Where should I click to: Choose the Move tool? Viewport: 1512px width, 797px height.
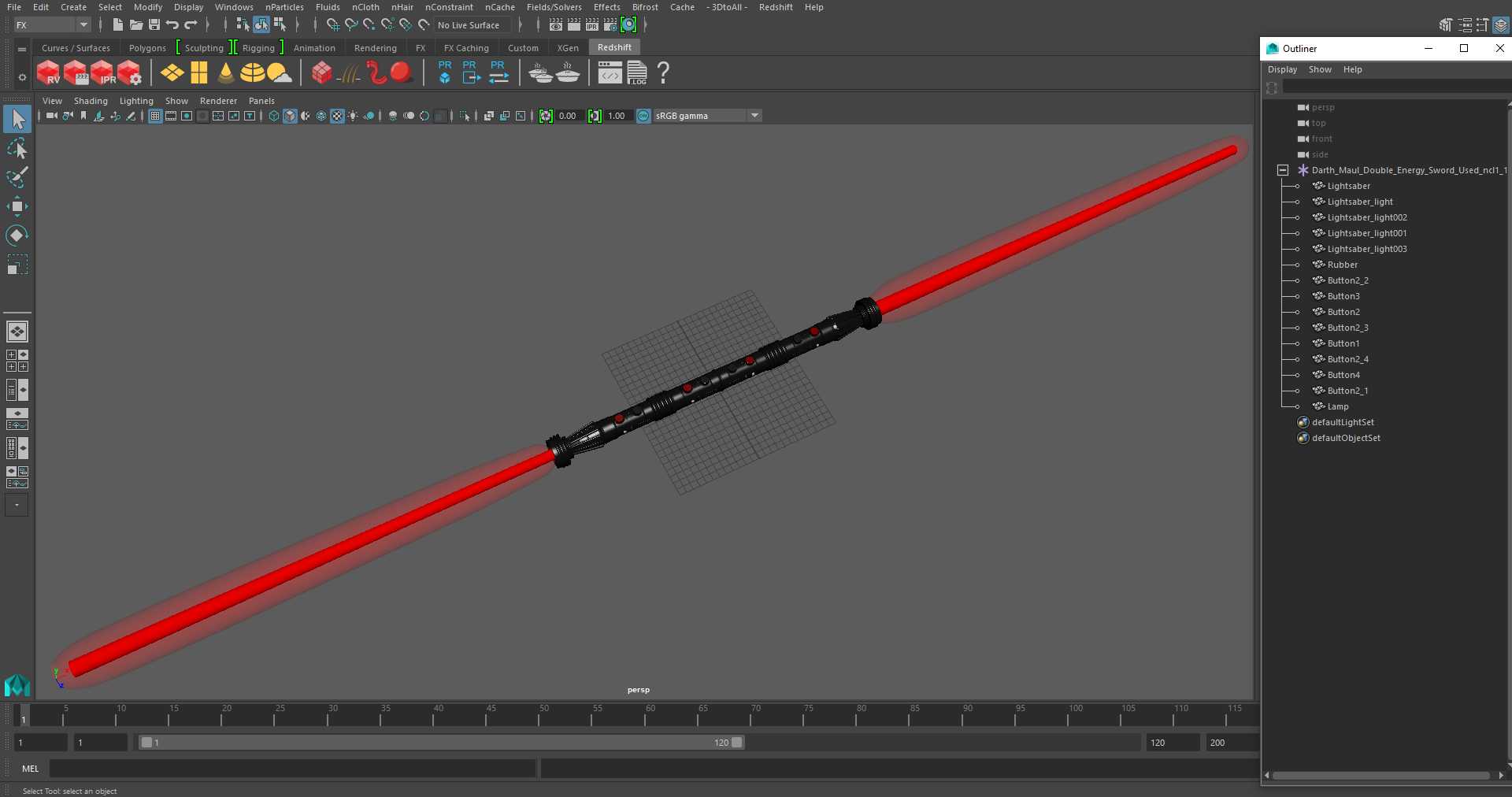click(17, 206)
